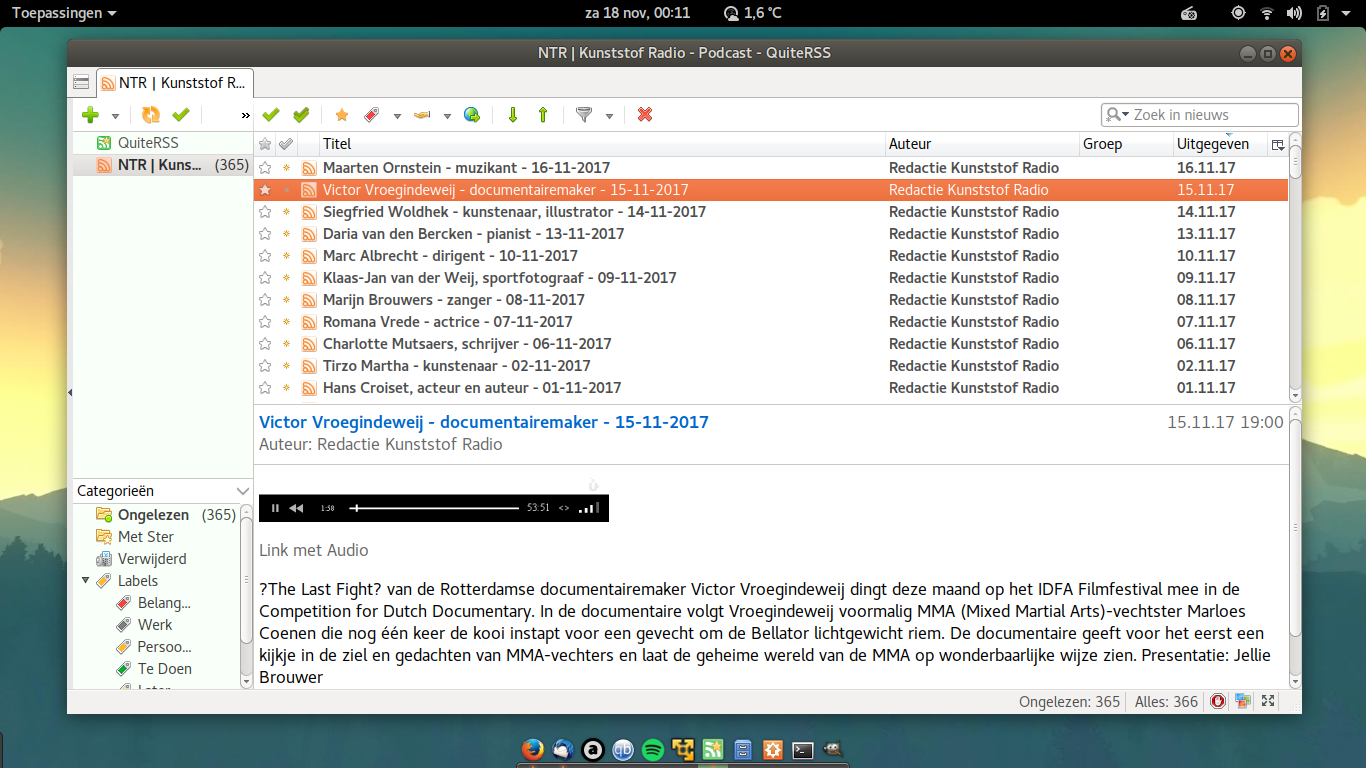This screenshot has height=768, width=1366.
Task: Sort by the 'Auteur' column header
Action: pos(983,144)
